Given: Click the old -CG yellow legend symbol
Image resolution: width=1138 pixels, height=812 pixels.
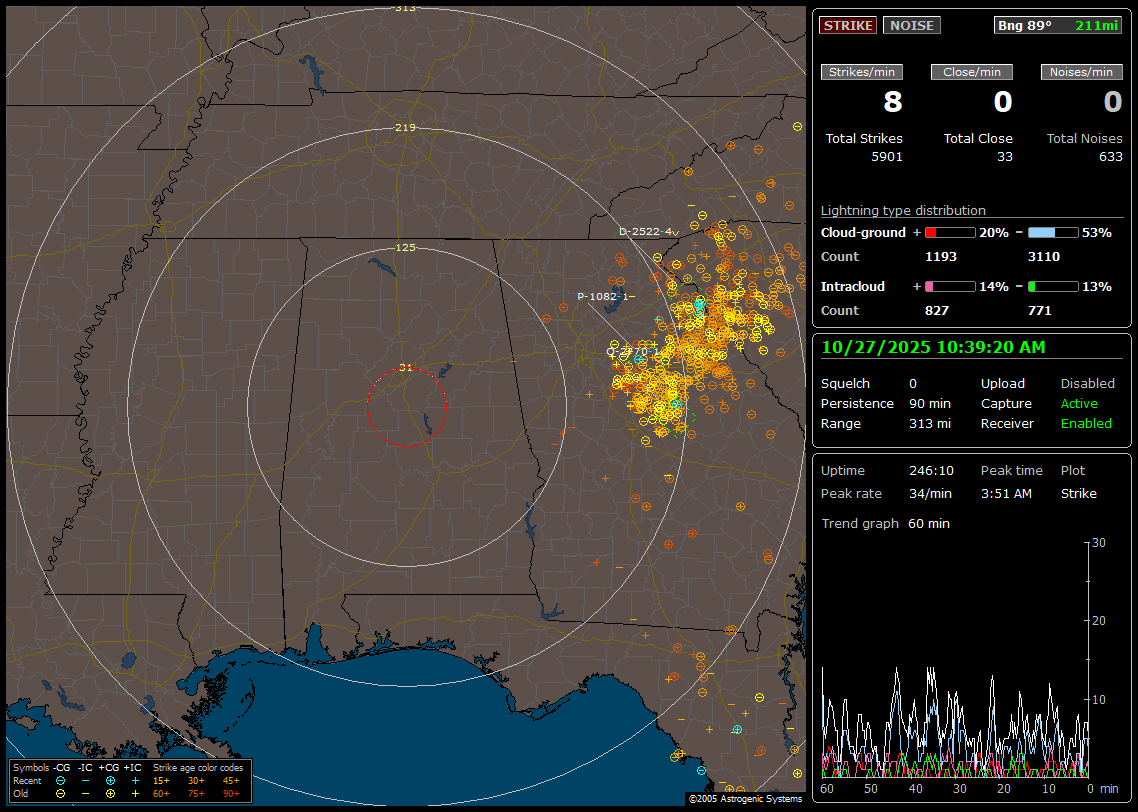Looking at the screenshot, I should 61,793.
